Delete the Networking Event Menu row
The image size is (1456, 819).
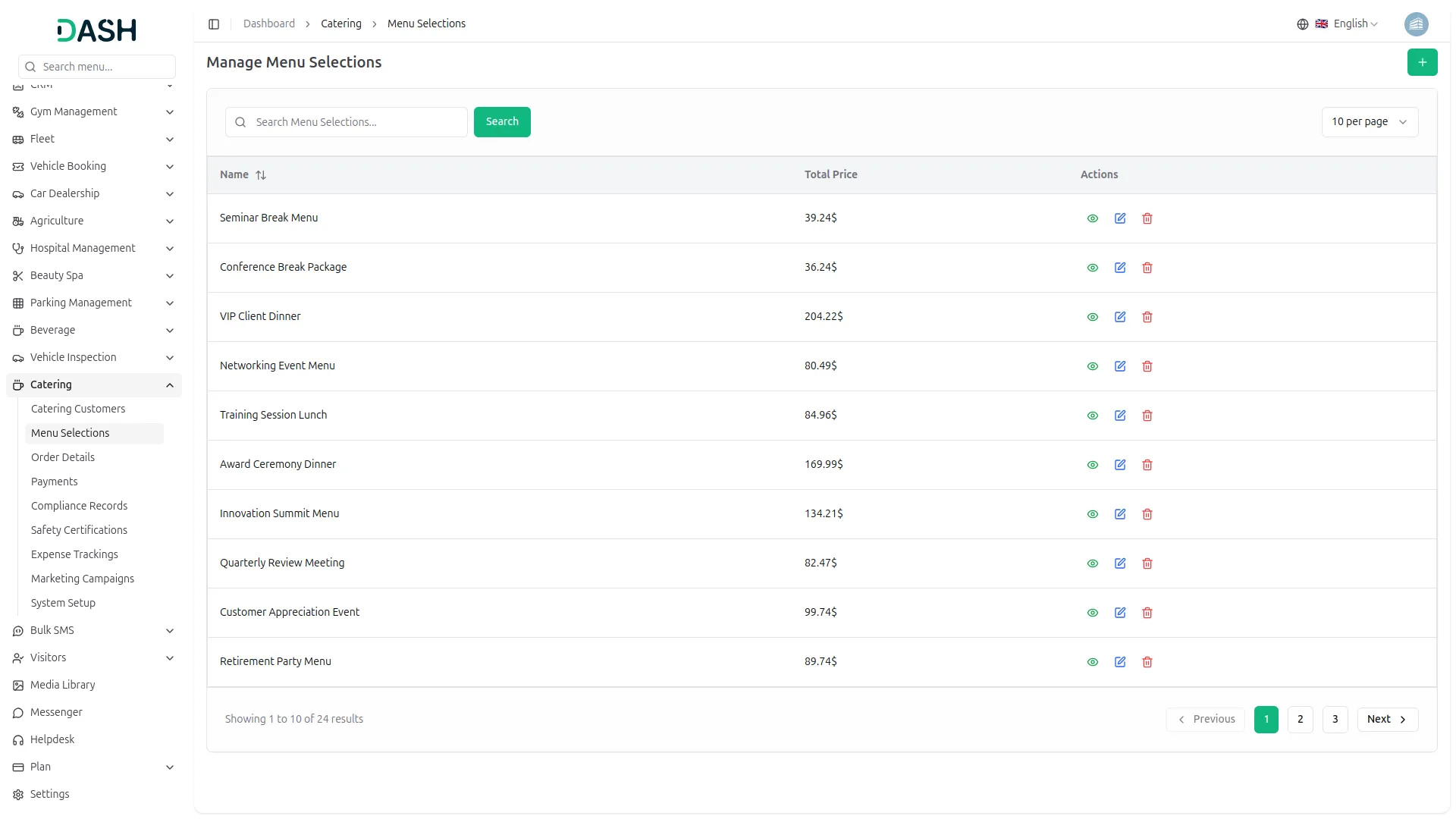[x=1147, y=366]
